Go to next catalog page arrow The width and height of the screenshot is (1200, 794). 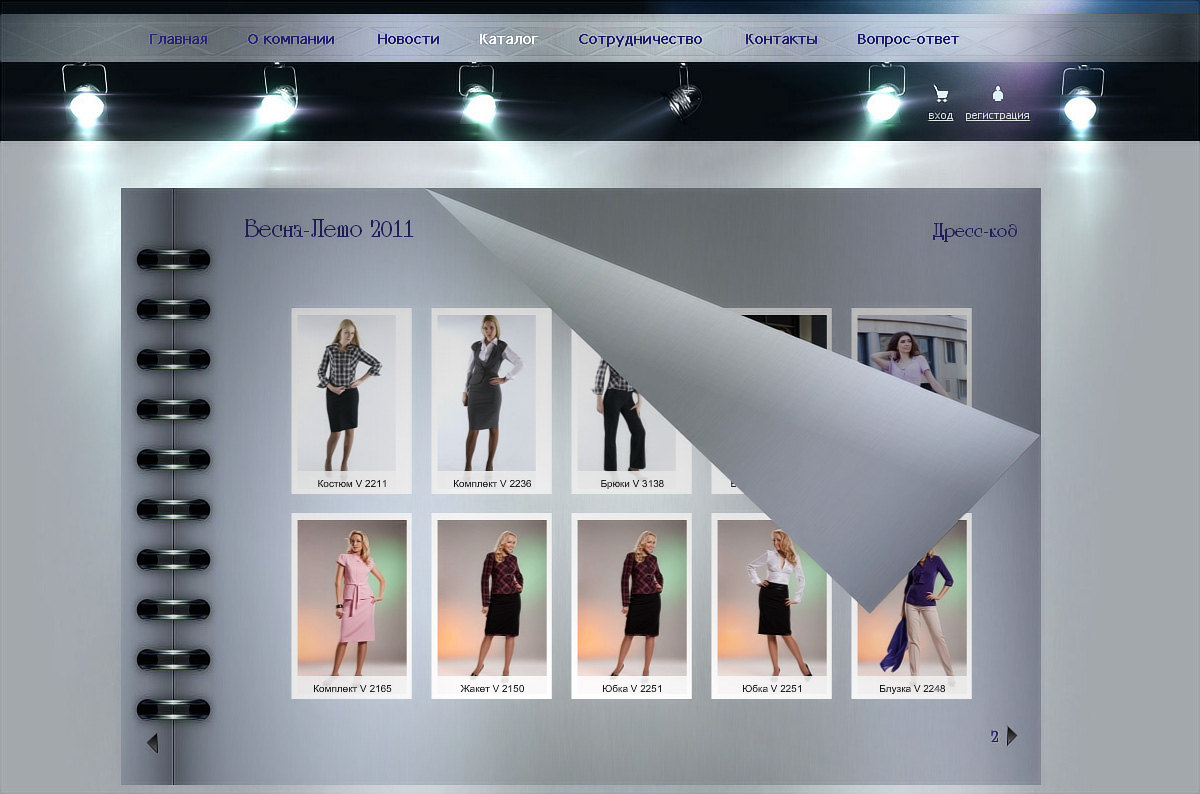tap(1012, 736)
